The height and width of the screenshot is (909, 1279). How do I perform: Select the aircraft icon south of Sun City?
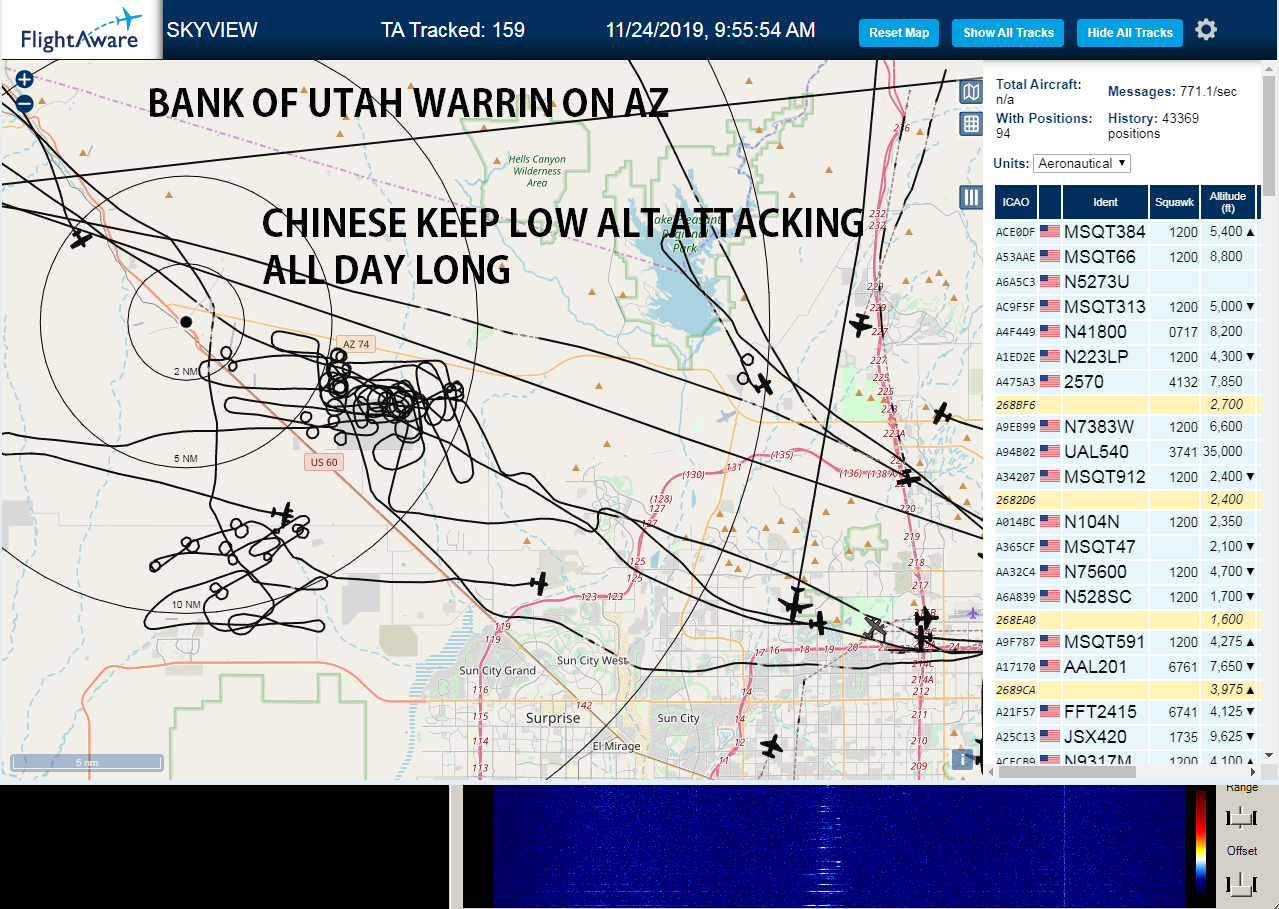click(x=770, y=746)
